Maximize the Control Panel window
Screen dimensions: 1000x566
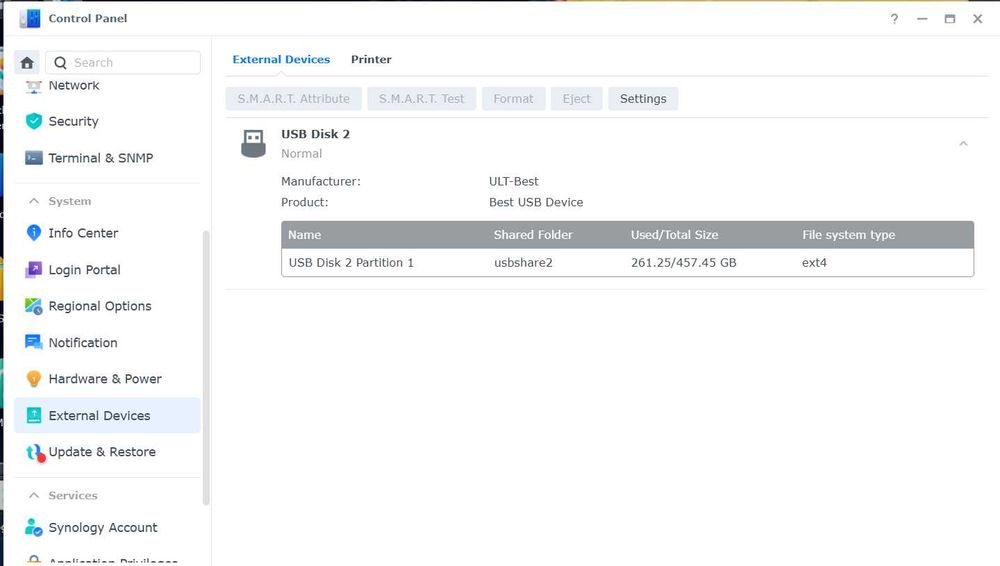tap(950, 19)
